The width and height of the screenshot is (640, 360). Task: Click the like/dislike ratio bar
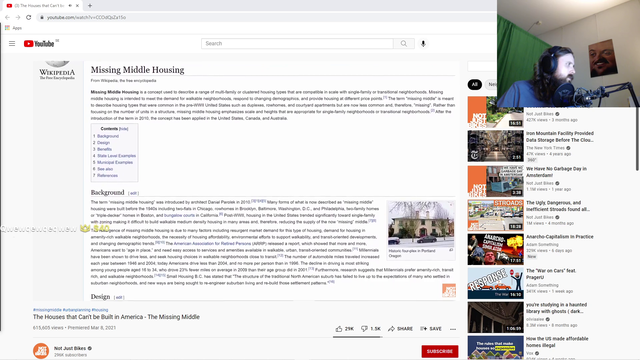(357, 337)
